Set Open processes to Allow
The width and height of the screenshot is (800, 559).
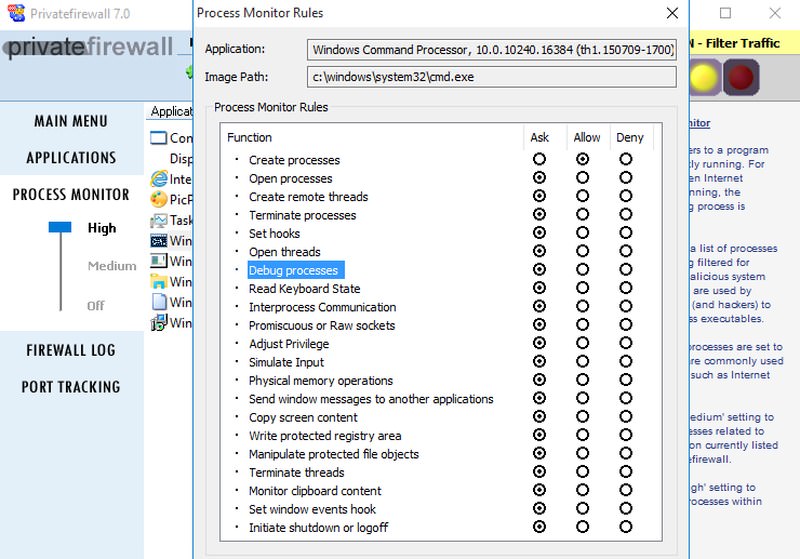(x=582, y=177)
